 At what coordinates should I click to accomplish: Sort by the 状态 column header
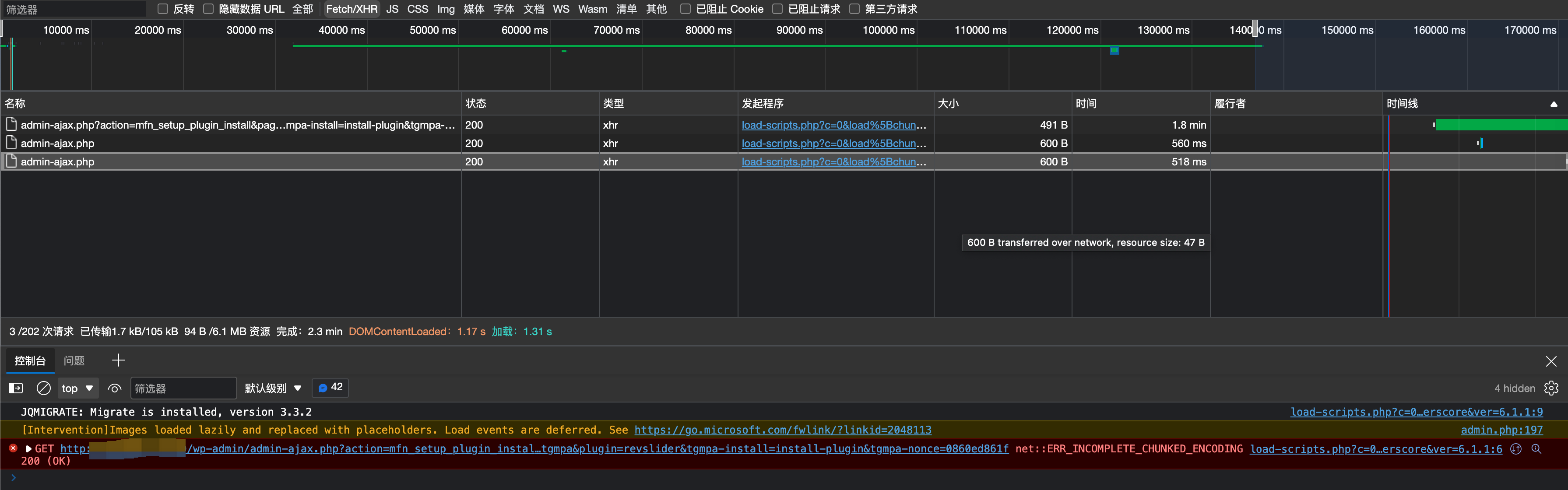point(530,104)
